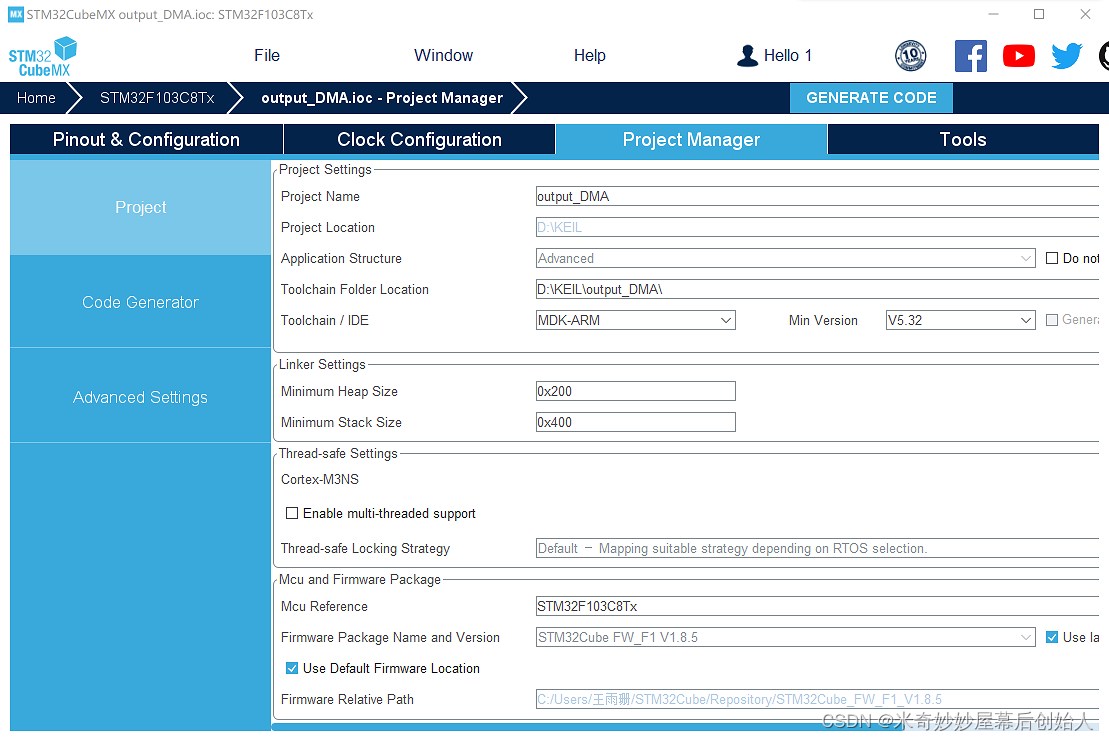Click the GENERATE CODE button

pyautogui.click(x=871, y=98)
